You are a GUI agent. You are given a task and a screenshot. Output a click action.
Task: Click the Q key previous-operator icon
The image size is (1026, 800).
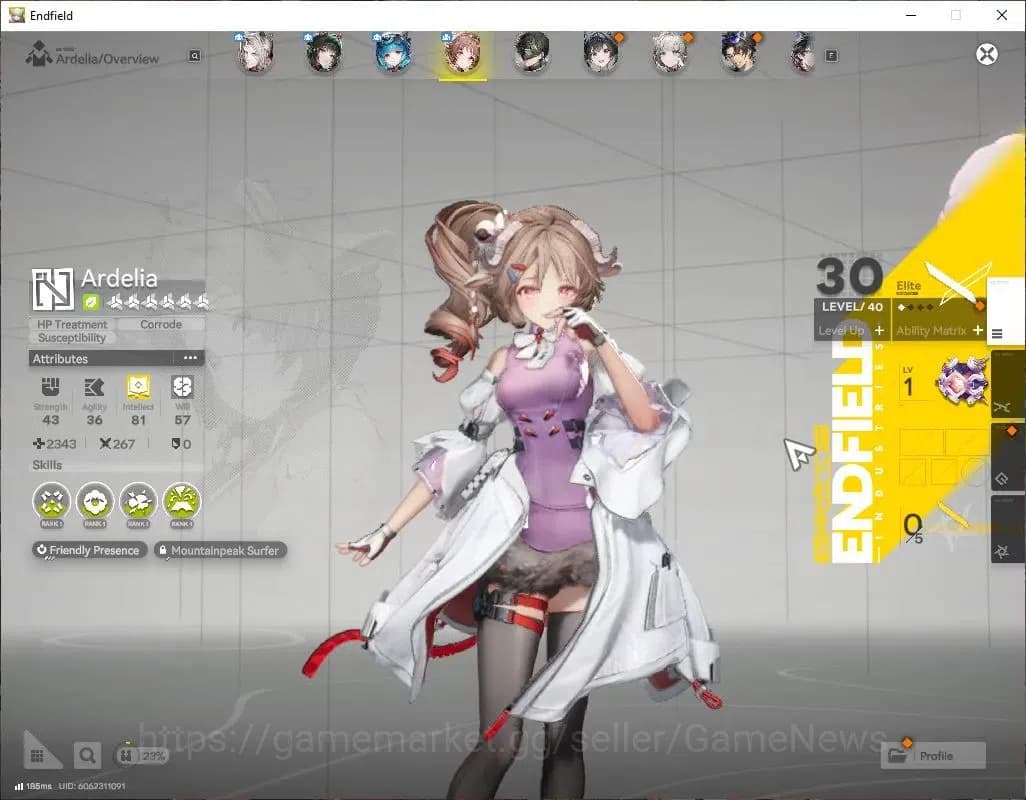[x=194, y=56]
